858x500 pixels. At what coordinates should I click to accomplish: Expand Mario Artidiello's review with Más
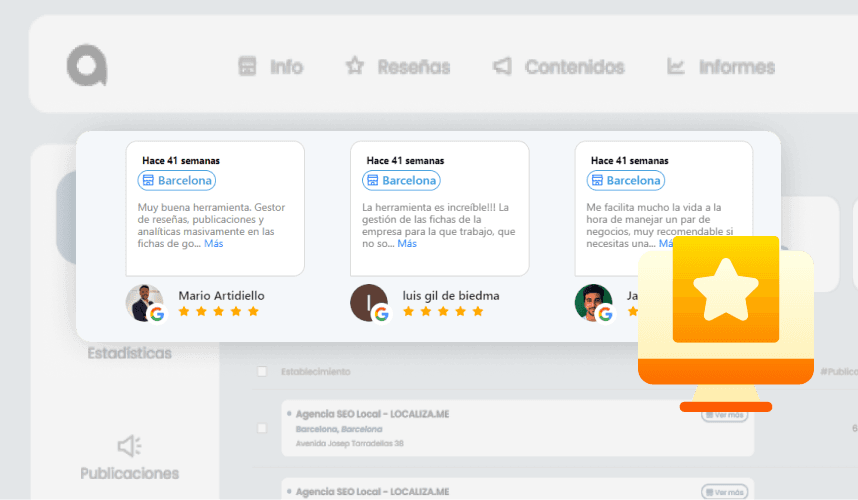[x=213, y=243]
